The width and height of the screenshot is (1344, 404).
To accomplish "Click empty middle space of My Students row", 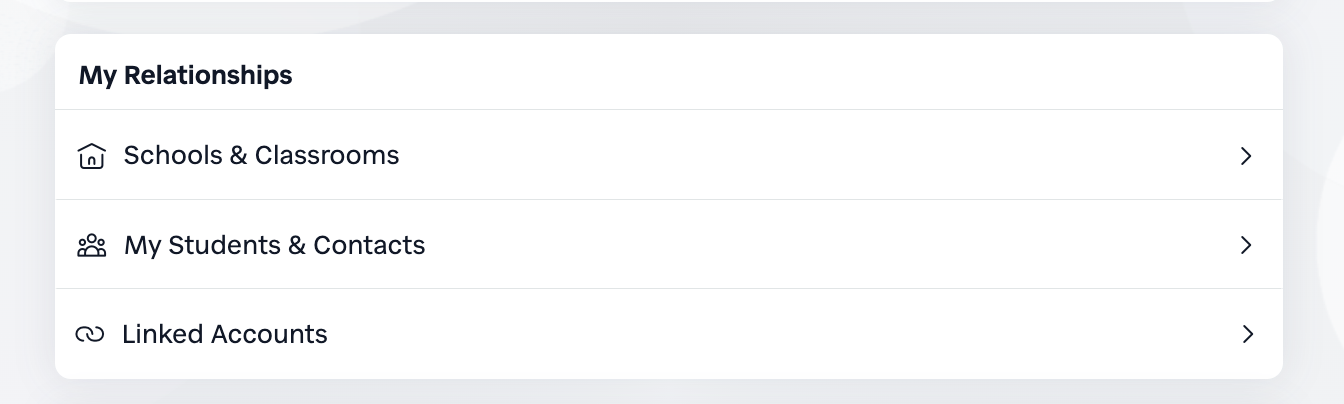I will tap(800, 245).
